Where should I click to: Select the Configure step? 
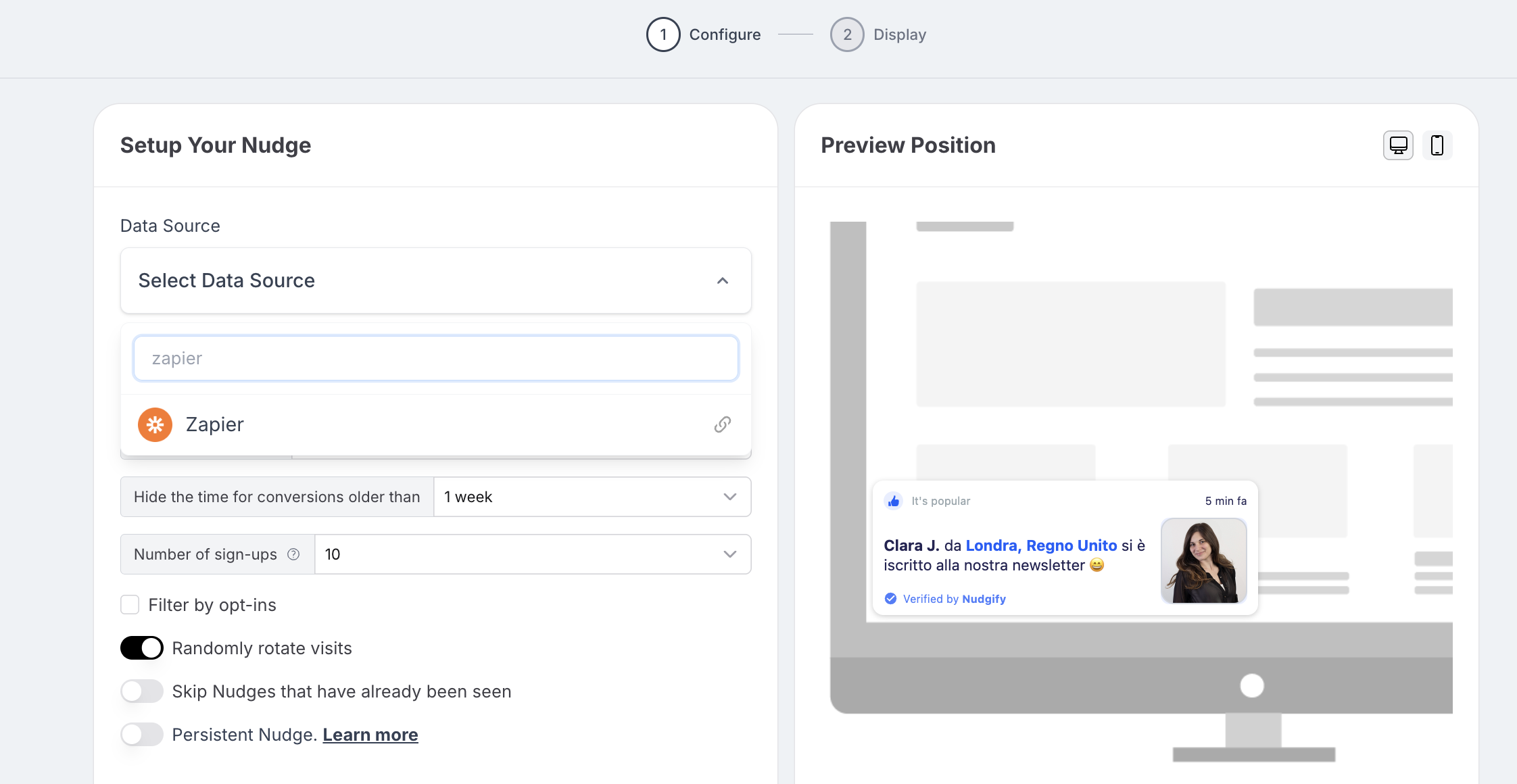click(725, 34)
